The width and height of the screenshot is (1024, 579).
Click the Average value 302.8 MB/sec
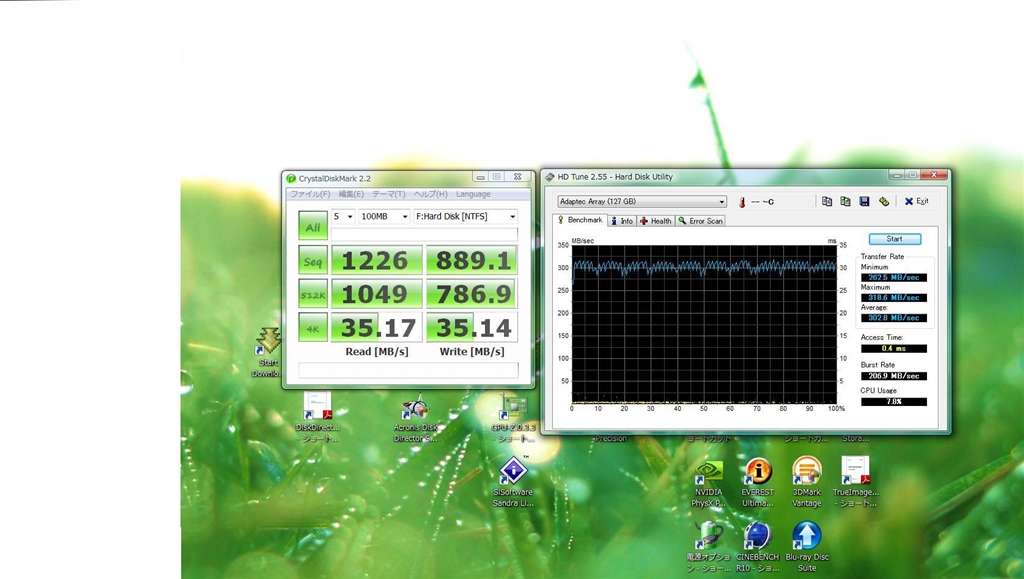(x=893, y=318)
